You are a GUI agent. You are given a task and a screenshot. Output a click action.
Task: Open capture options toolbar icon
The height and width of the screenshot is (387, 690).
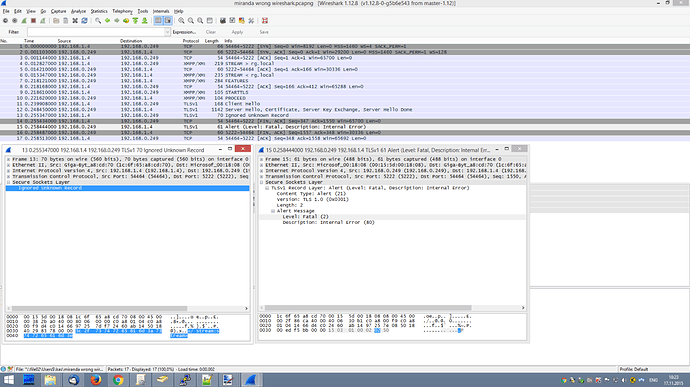click(x=15, y=21)
